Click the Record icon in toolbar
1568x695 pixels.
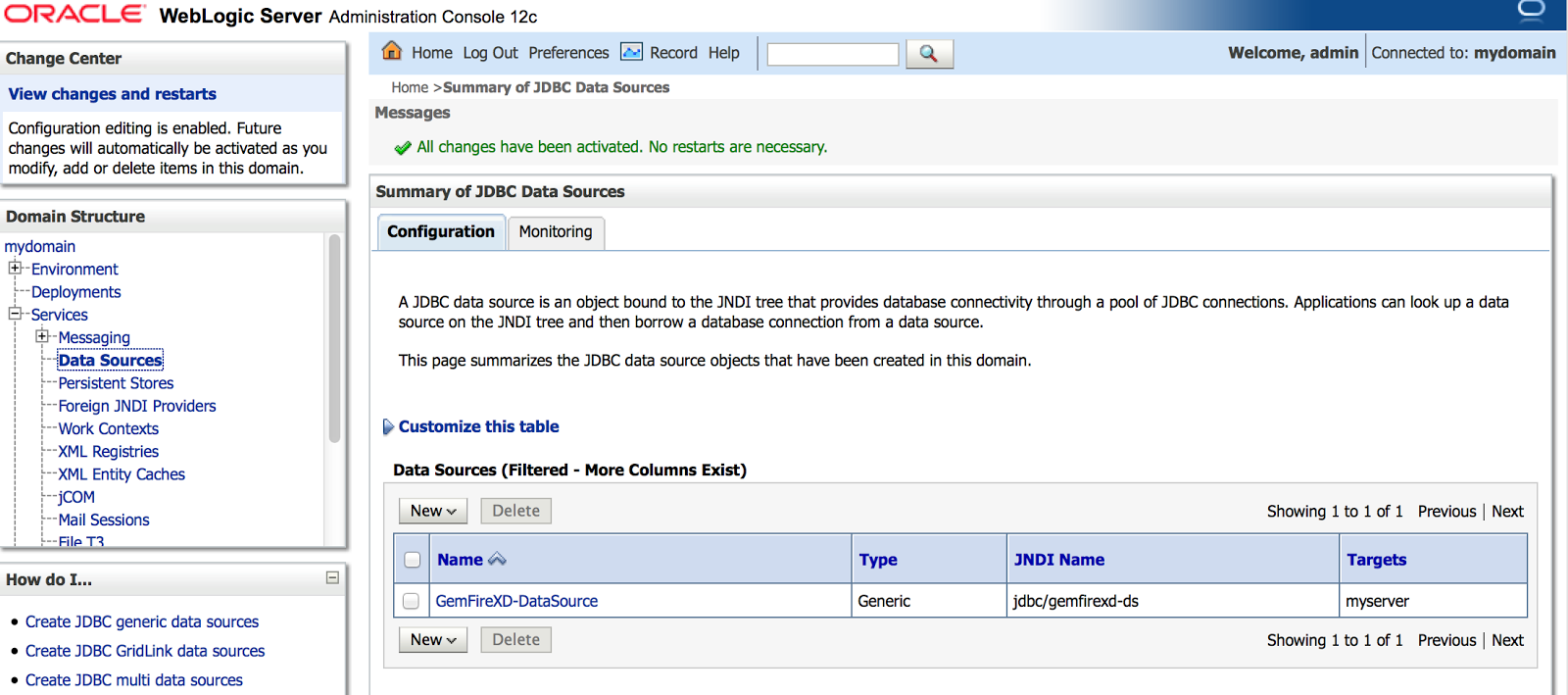pos(632,52)
